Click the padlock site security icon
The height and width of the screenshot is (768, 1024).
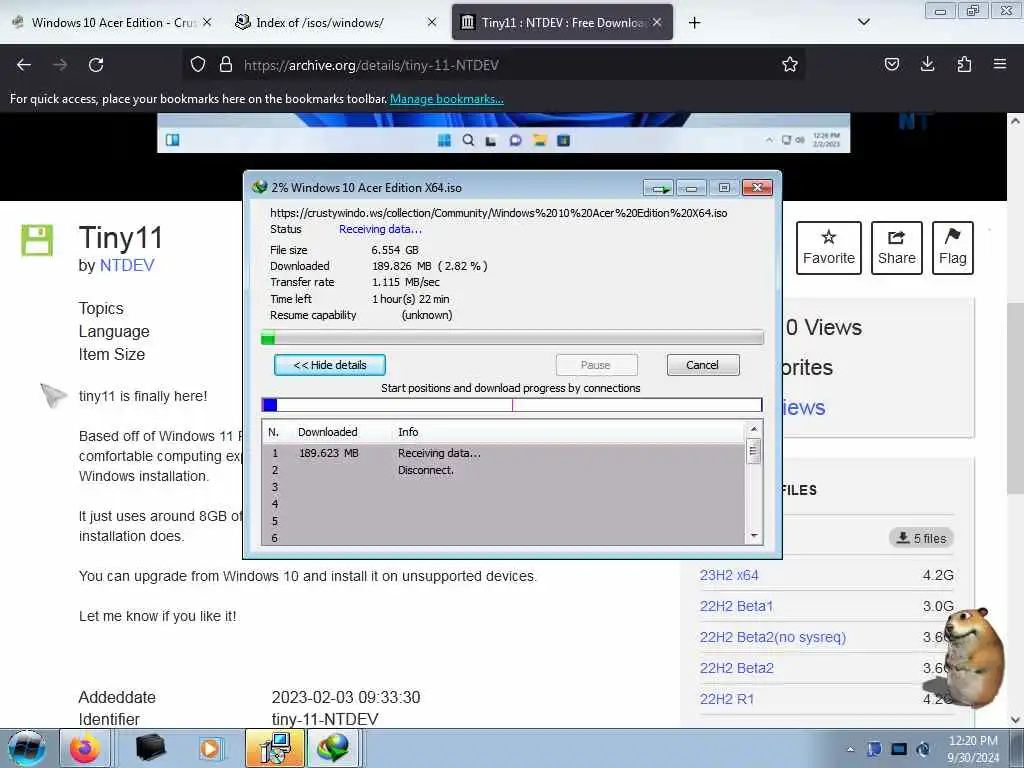click(226, 64)
